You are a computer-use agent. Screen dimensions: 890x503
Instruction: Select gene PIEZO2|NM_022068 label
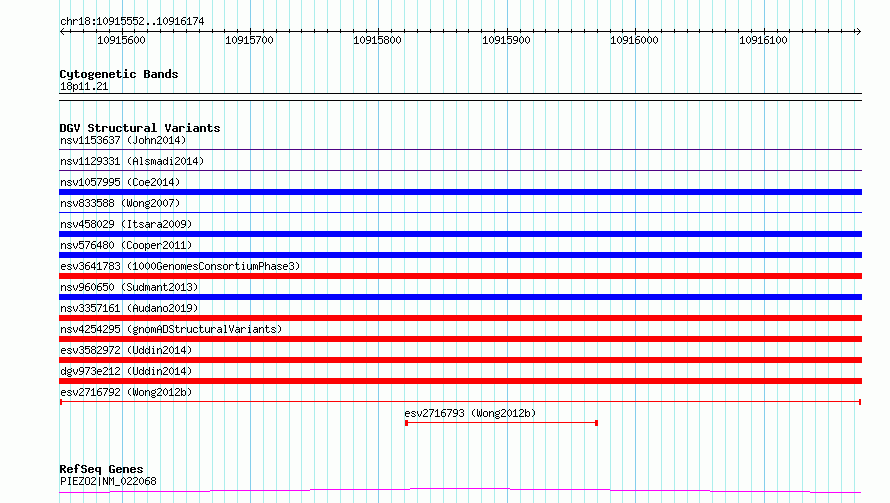click(x=108, y=481)
